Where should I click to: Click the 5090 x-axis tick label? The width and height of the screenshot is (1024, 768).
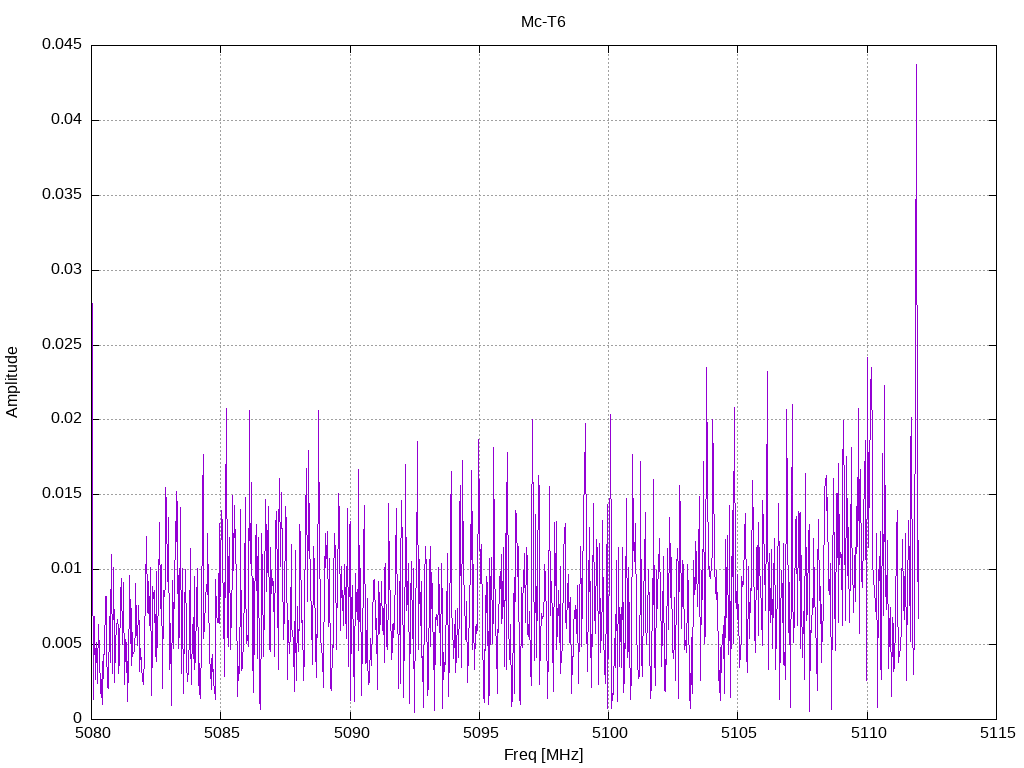pyautogui.click(x=350, y=733)
